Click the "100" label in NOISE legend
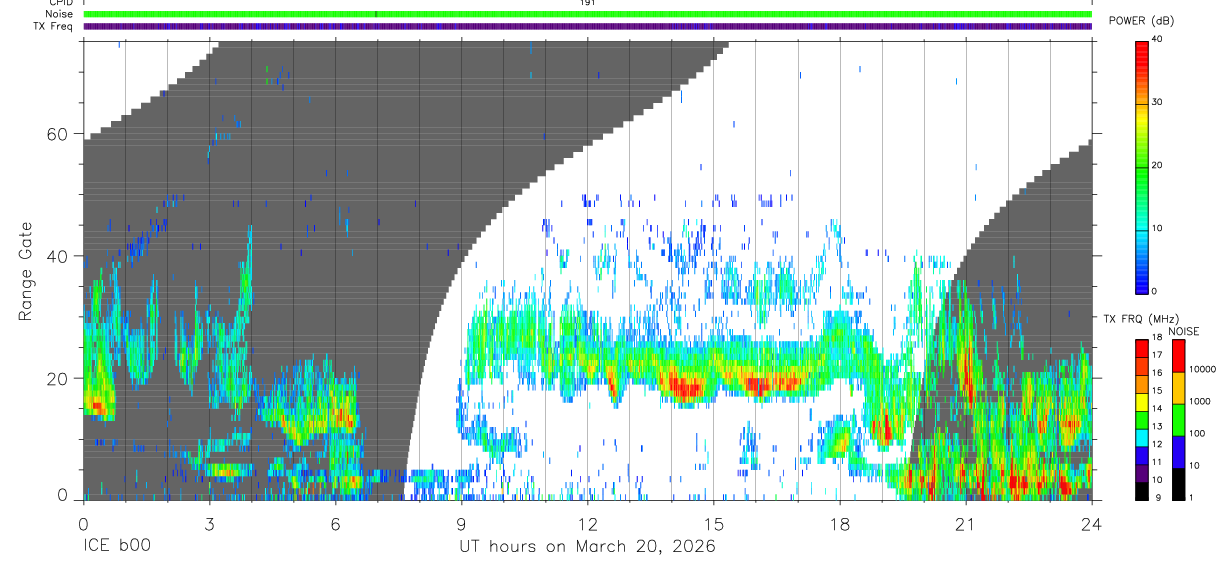1228x567 pixels. tap(1196, 433)
